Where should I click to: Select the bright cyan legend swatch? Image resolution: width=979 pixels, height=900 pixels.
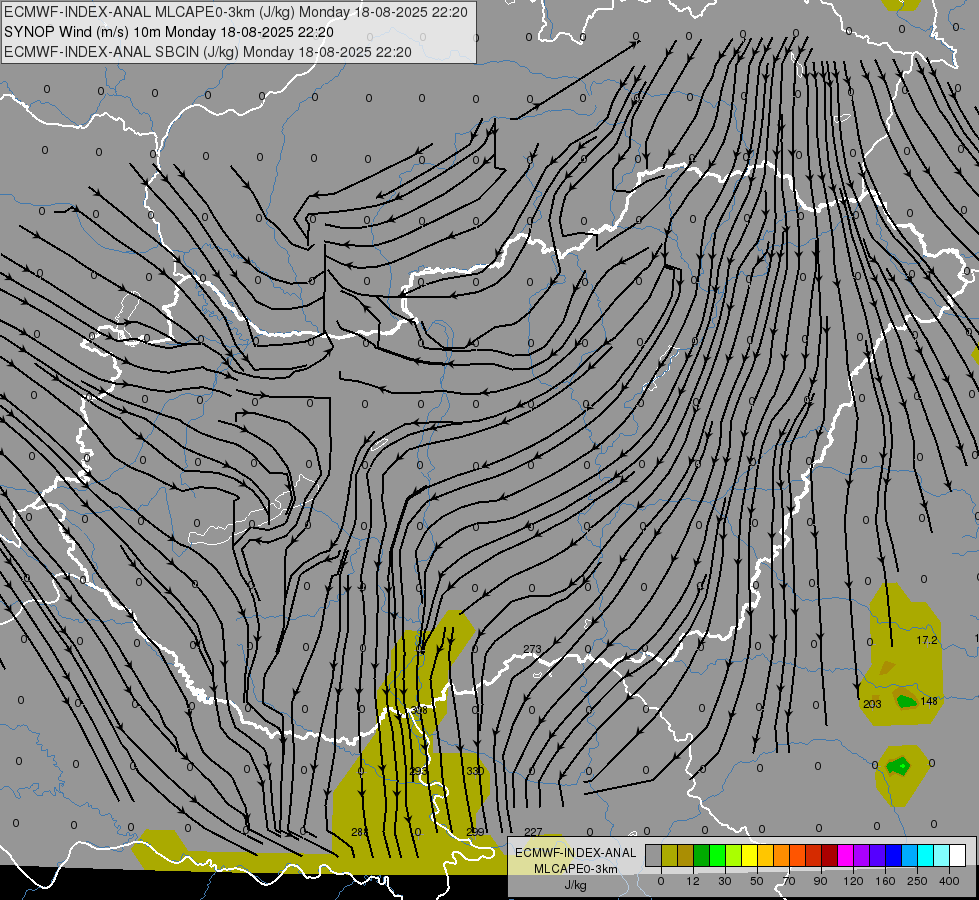coord(926,855)
